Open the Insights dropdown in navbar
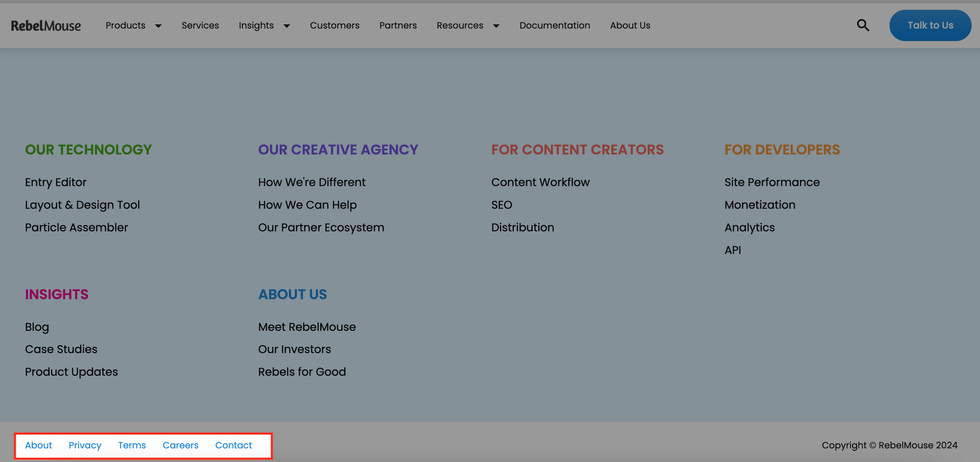980x462 pixels. pos(264,25)
